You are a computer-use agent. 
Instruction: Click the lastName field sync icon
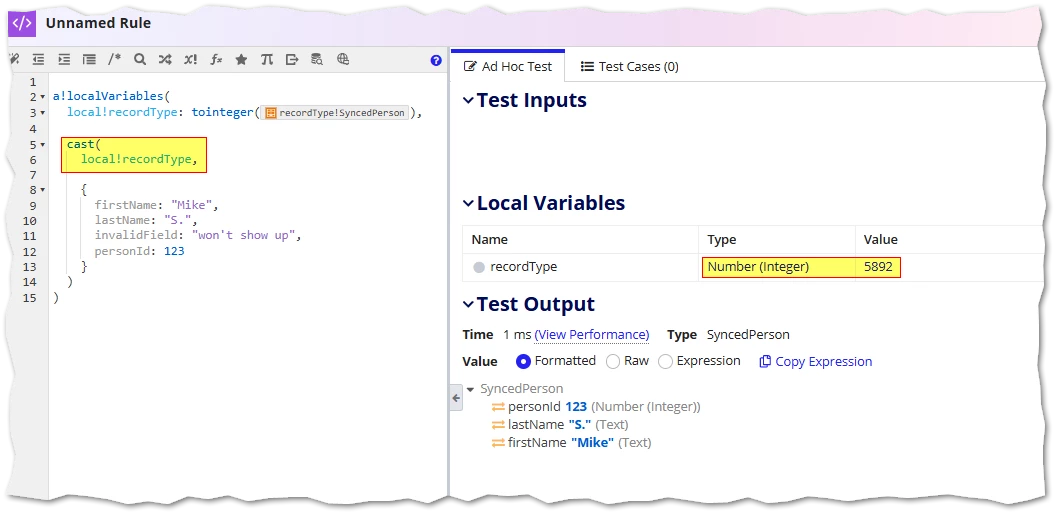tap(498, 425)
